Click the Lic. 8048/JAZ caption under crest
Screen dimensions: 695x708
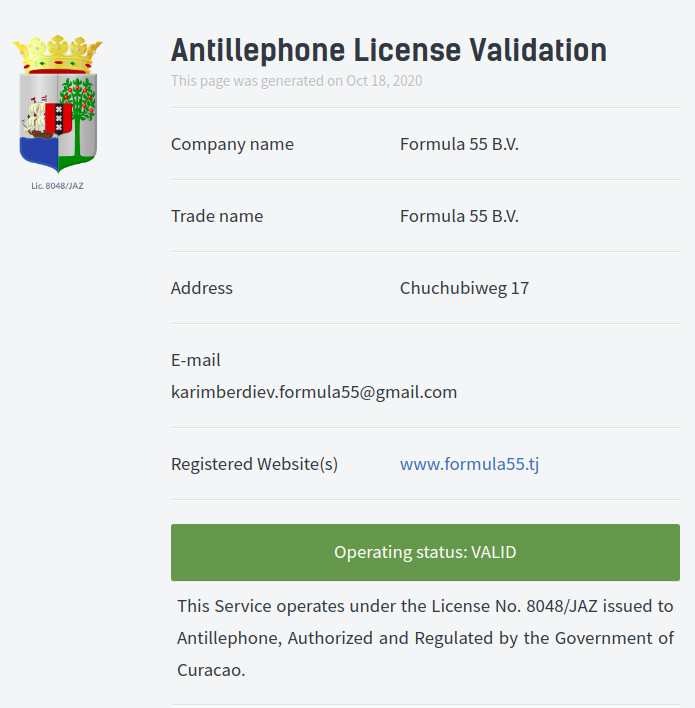(x=57, y=186)
